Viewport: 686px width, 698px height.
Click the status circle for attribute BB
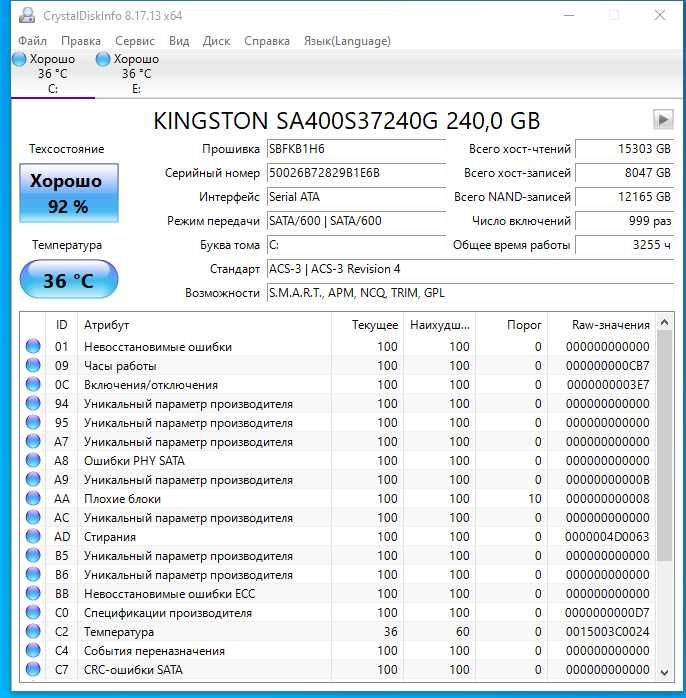(x=33, y=593)
